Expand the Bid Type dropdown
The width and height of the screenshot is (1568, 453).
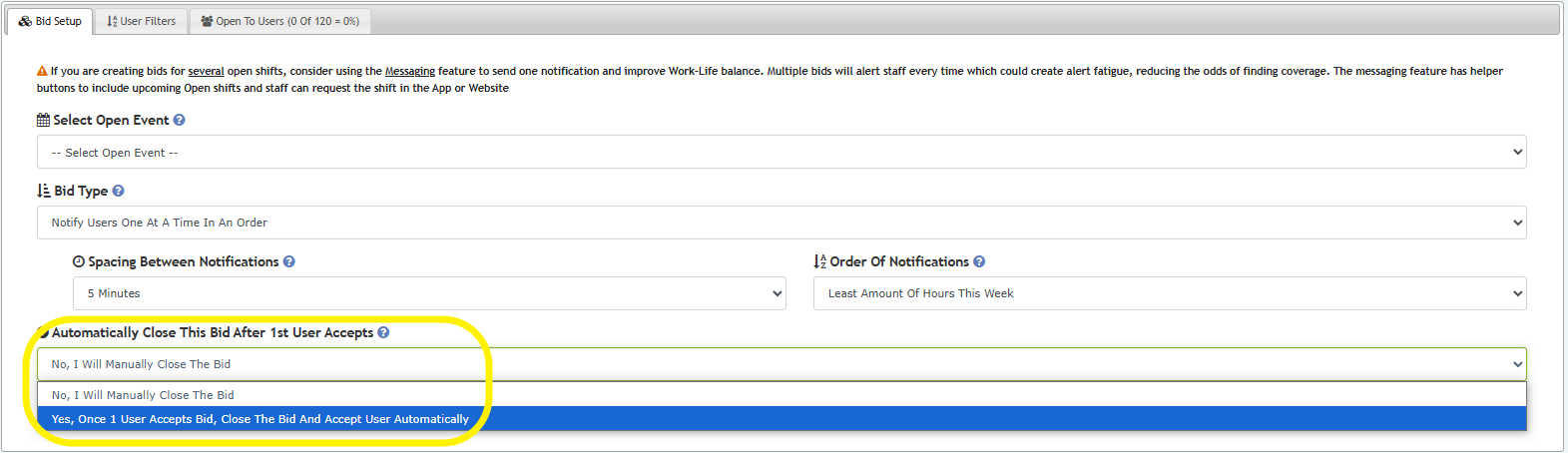(x=782, y=223)
